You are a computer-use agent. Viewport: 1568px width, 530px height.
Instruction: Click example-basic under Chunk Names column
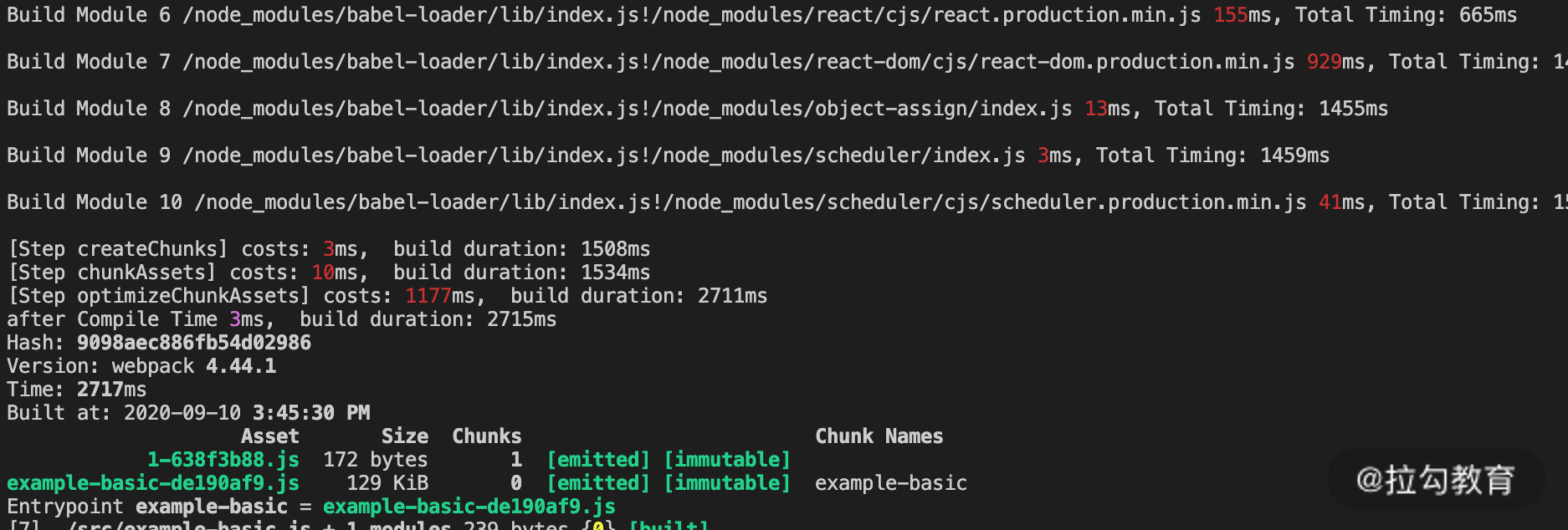tap(890, 483)
